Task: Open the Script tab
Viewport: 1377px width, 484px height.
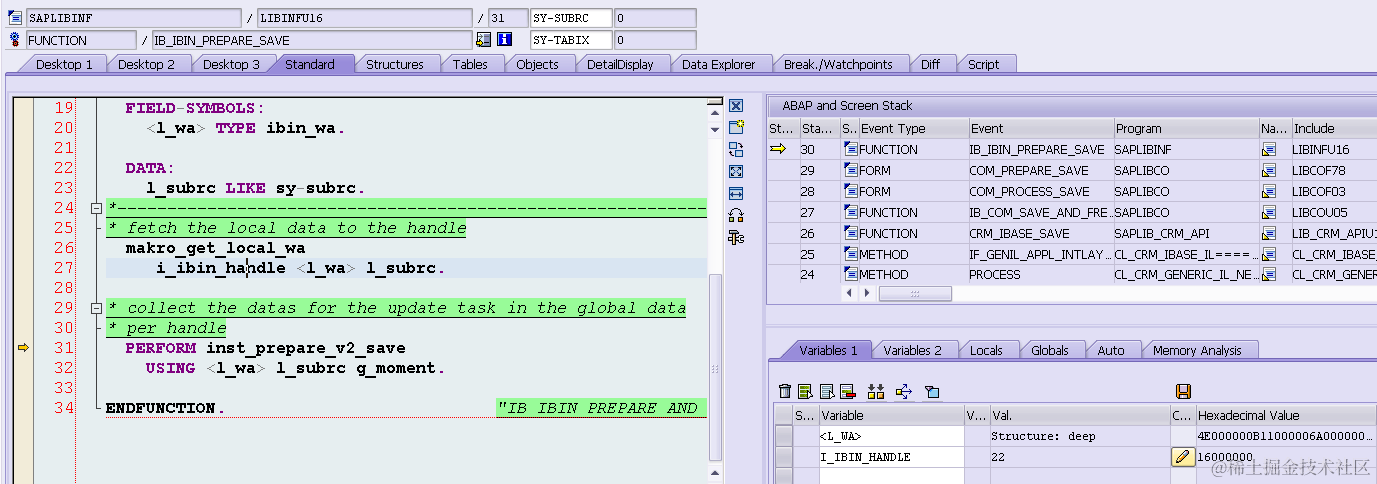Action: 984,64
